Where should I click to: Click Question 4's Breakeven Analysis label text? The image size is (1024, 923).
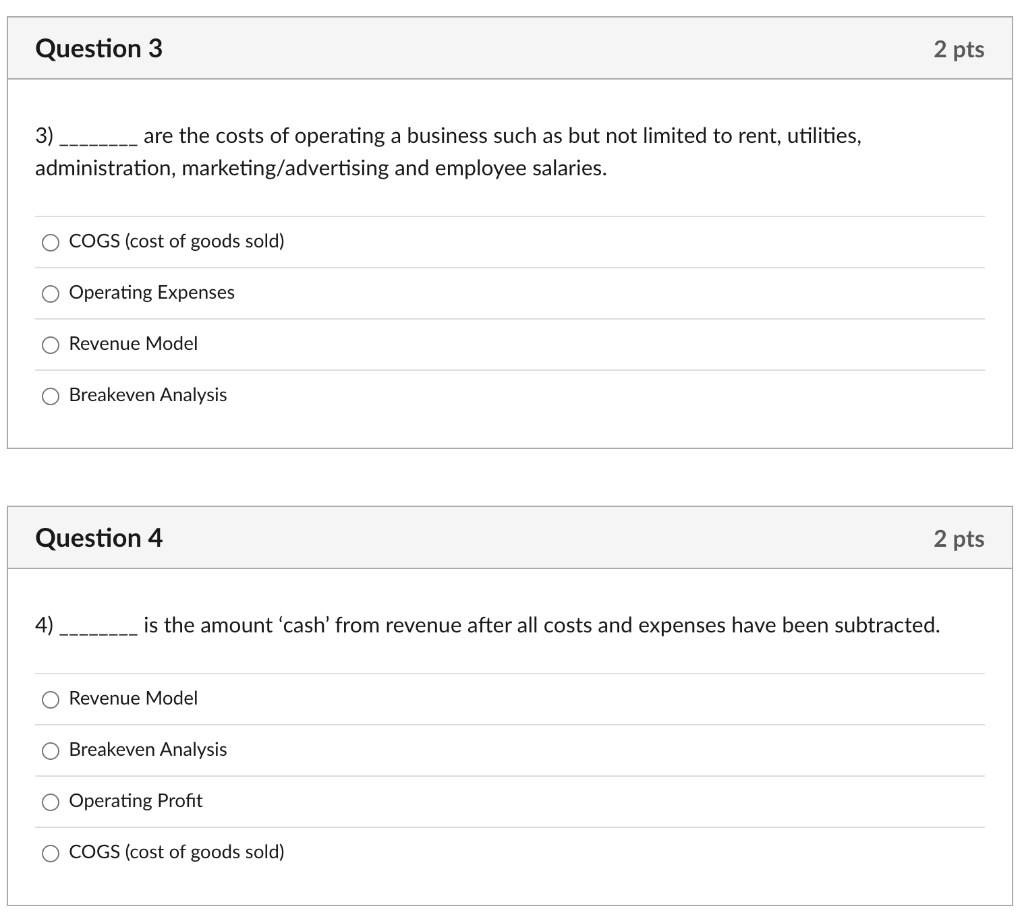pyautogui.click(x=148, y=750)
